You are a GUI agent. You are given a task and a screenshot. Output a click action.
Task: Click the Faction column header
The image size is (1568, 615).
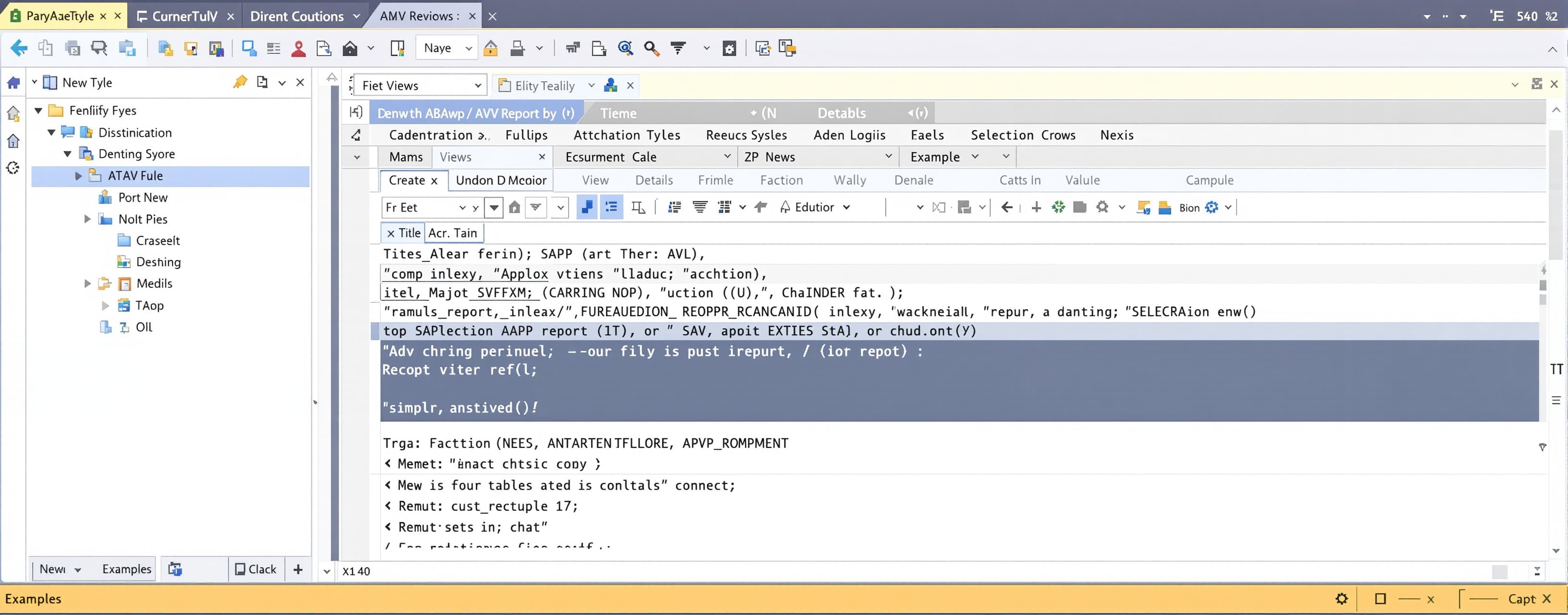coord(781,180)
